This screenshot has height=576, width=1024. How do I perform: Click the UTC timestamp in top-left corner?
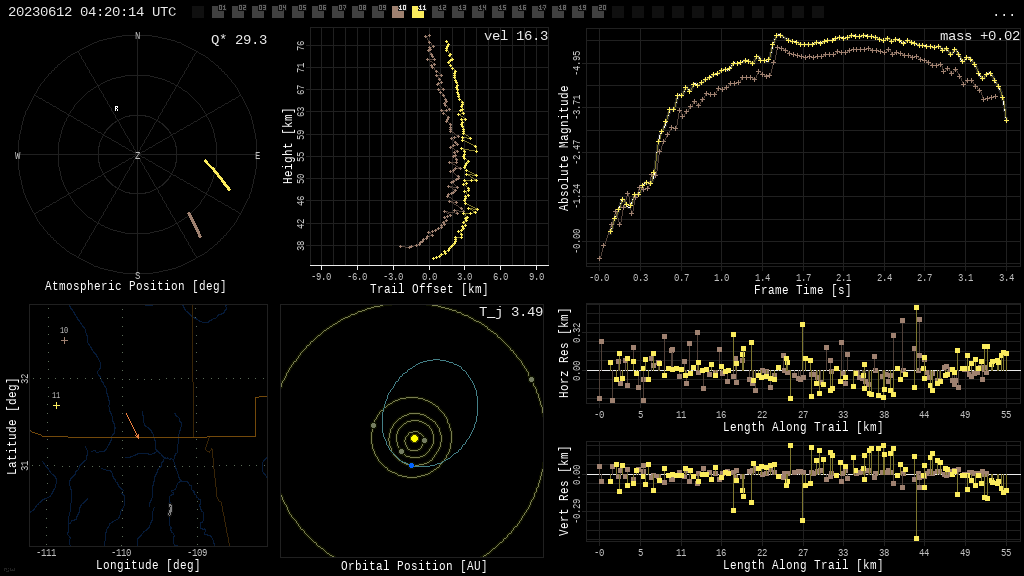click(92, 12)
